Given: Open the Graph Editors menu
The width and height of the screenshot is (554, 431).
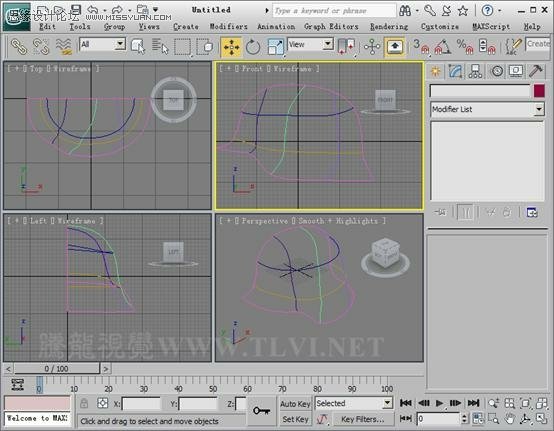Looking at the screenshot, I should tap(331, 26).
